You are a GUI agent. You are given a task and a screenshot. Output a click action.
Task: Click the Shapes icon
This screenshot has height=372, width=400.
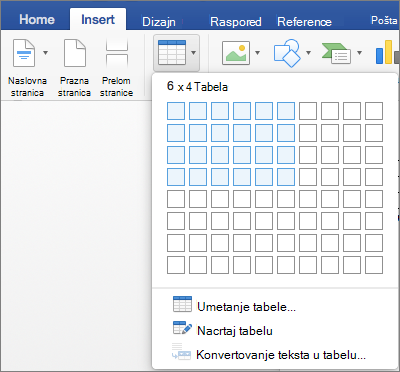tap(287, 53)
